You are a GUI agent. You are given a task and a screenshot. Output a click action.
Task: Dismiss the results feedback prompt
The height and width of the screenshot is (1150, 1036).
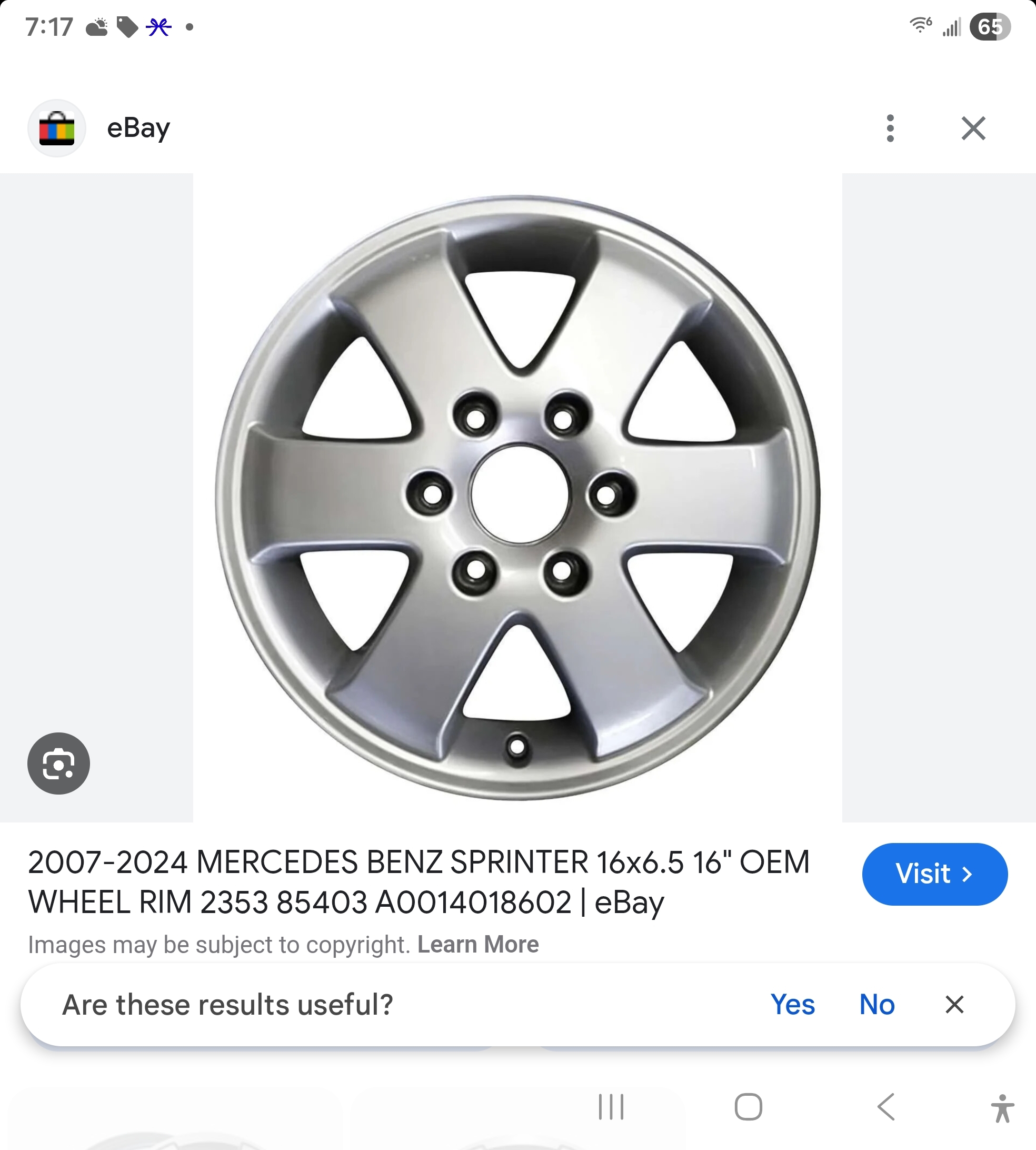coord(954,1005)
